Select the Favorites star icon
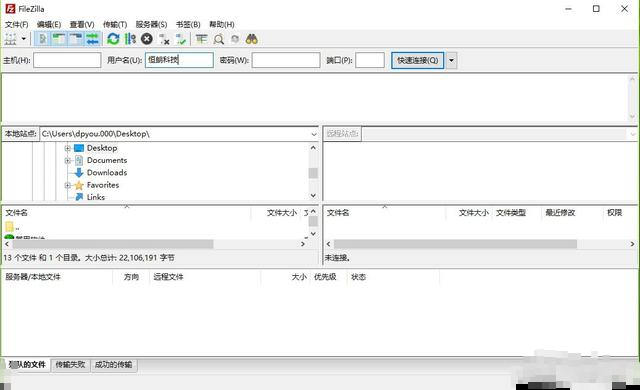 click(79, 185)
